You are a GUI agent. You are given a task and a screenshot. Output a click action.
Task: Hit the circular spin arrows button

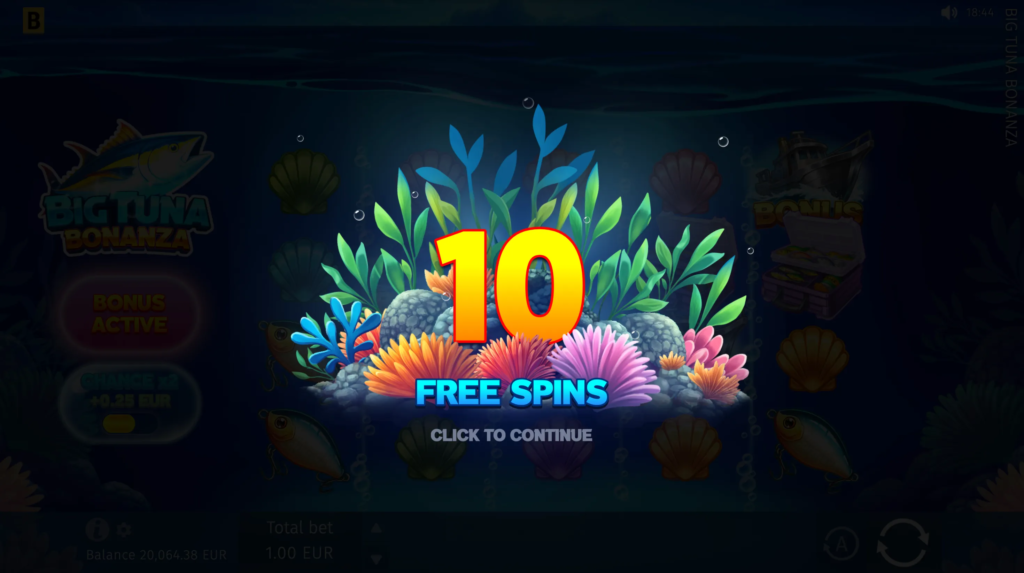click(903, 542)
